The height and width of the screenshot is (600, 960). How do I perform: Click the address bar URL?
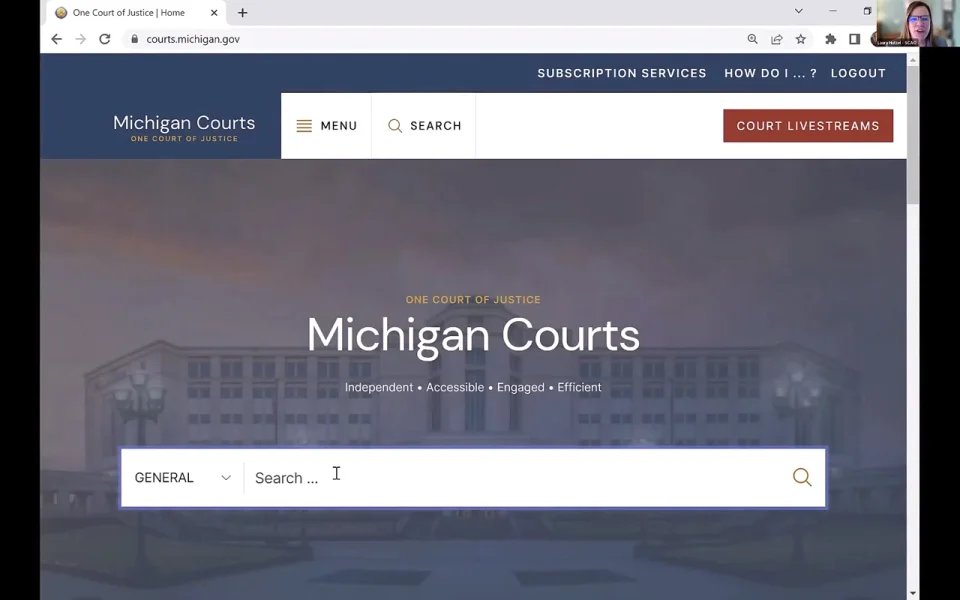[193, 39]
